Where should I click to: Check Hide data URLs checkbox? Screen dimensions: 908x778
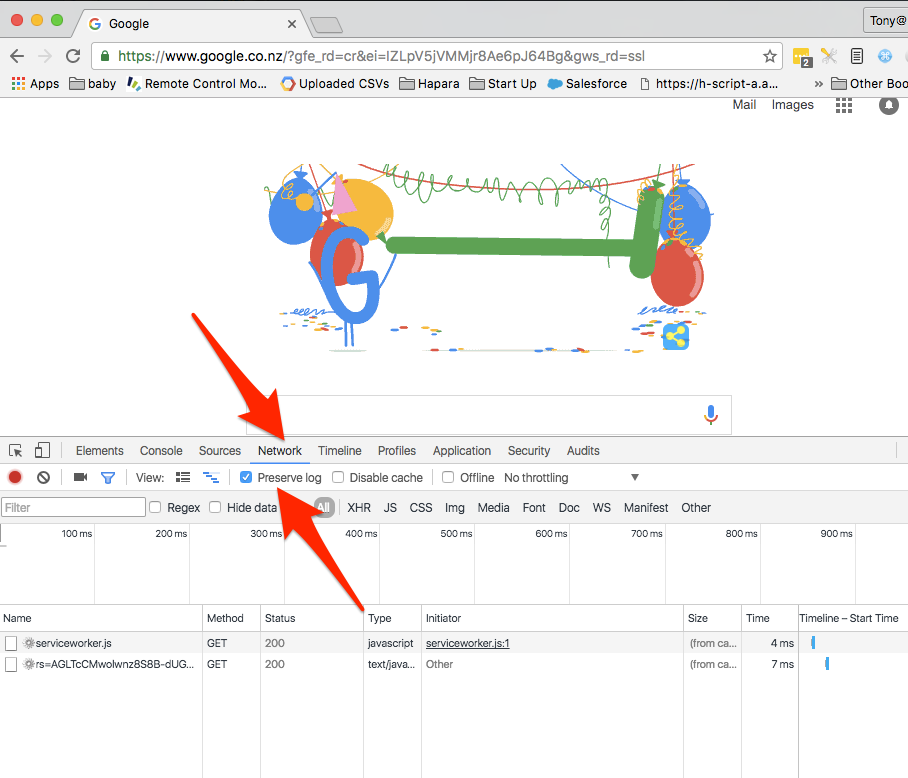click(x=215, y=508)
